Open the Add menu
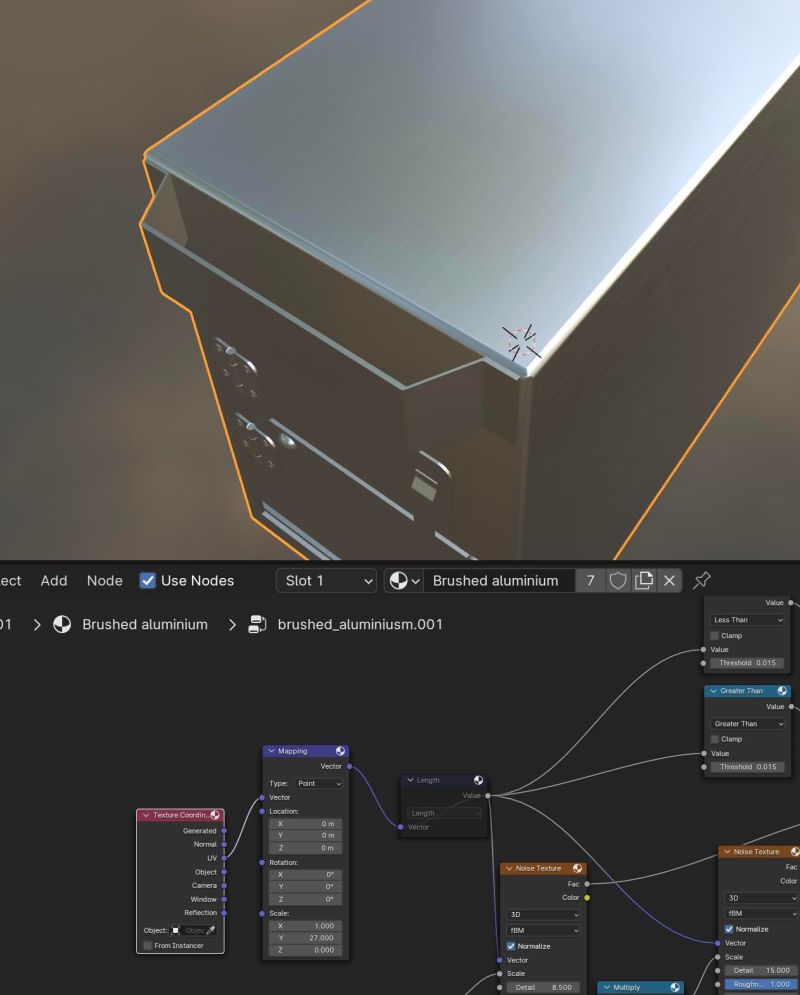800x995 pixels. click(54, 581)
